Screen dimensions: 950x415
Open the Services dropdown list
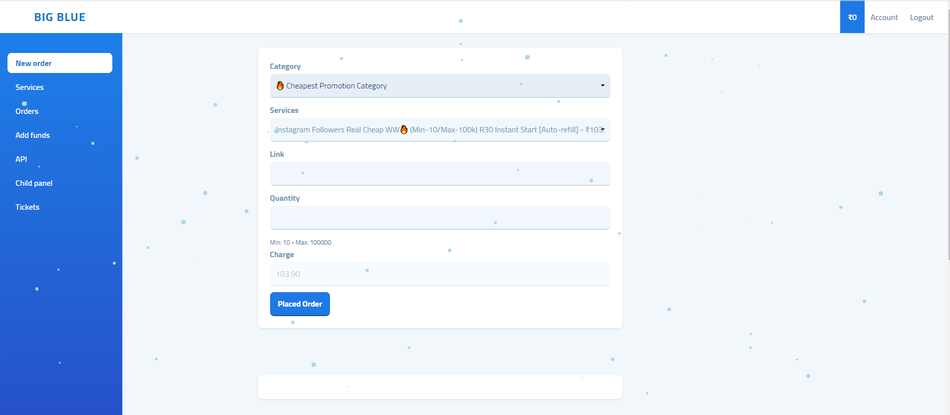coord(430,130)
